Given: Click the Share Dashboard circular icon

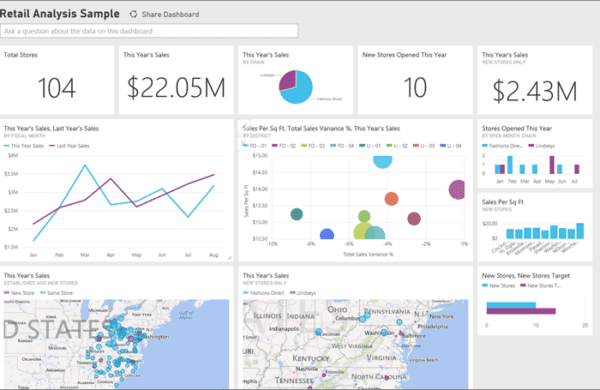Looking at the screenshot, I should [133, 14].
